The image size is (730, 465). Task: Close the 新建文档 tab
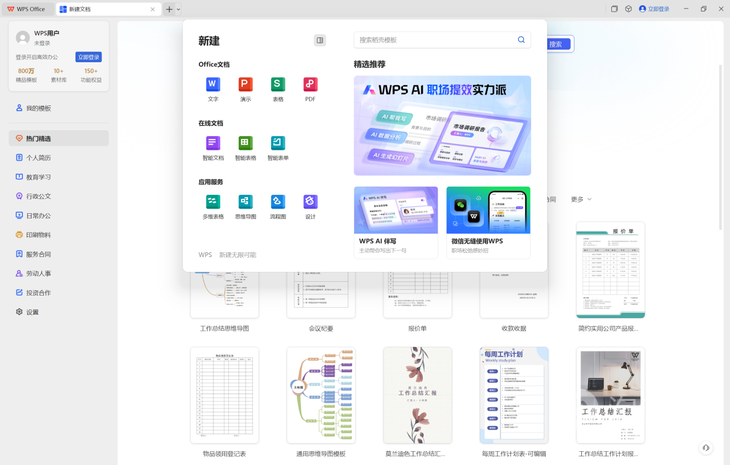coord(152,9)
